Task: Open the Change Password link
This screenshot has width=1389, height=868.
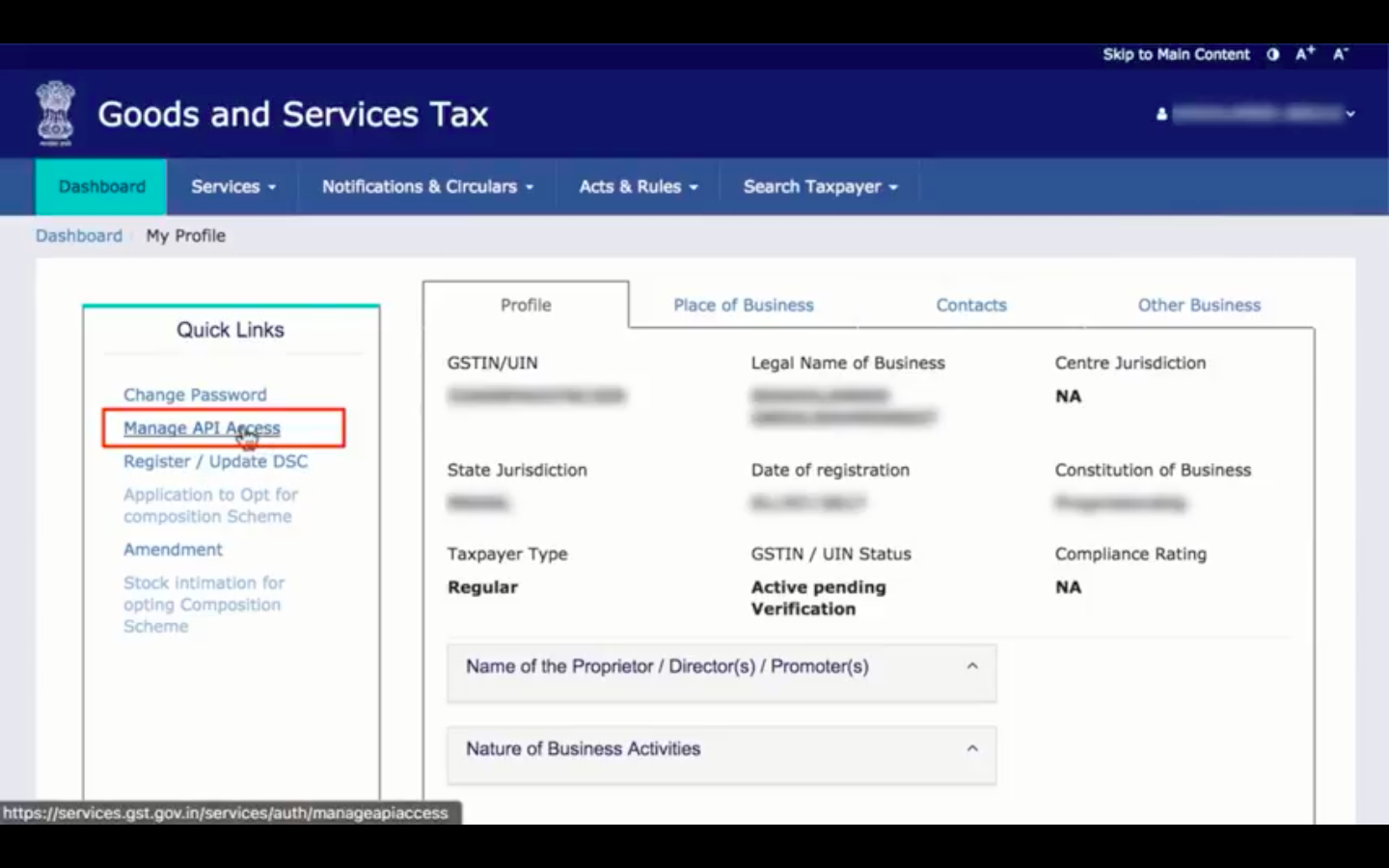Action: tap(194, 394)
